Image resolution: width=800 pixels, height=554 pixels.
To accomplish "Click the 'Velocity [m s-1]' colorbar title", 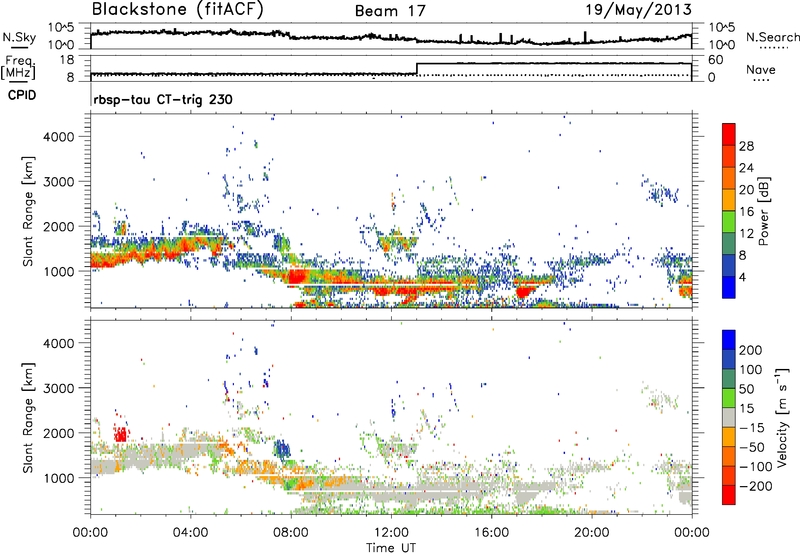I will (782, 417).
